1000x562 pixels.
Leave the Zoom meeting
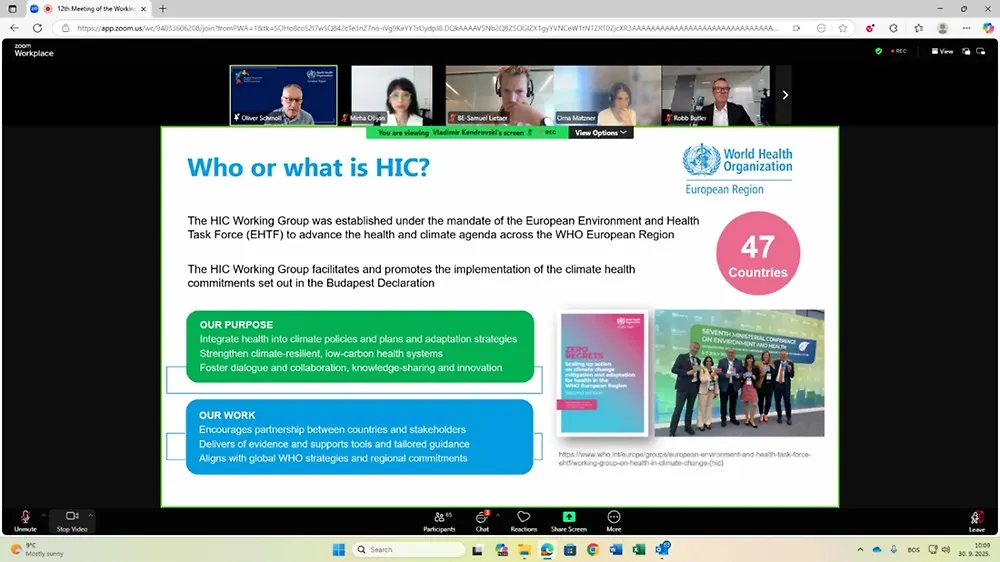pyautogui.click(x=976, y=519)
